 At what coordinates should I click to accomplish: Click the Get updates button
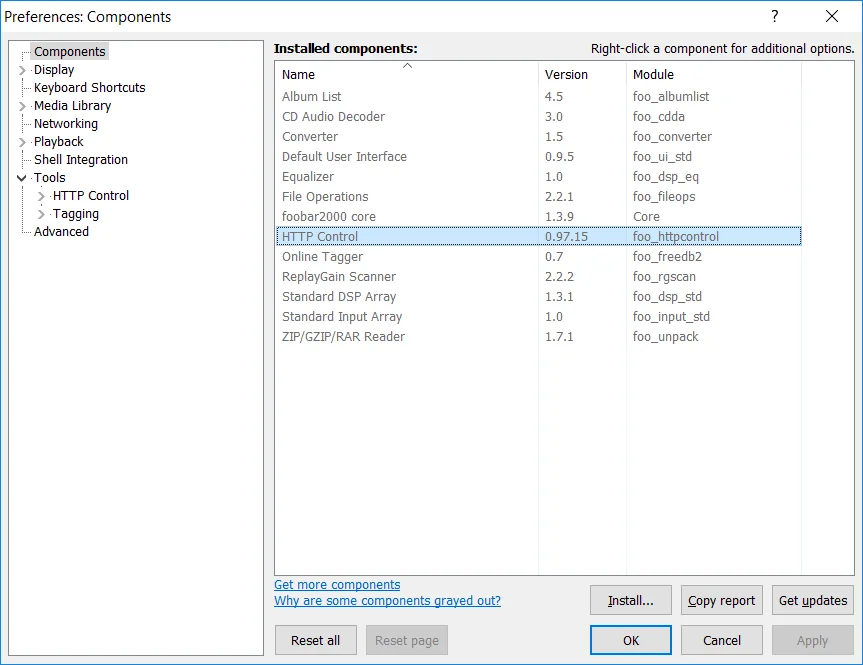tap(812, 600)
